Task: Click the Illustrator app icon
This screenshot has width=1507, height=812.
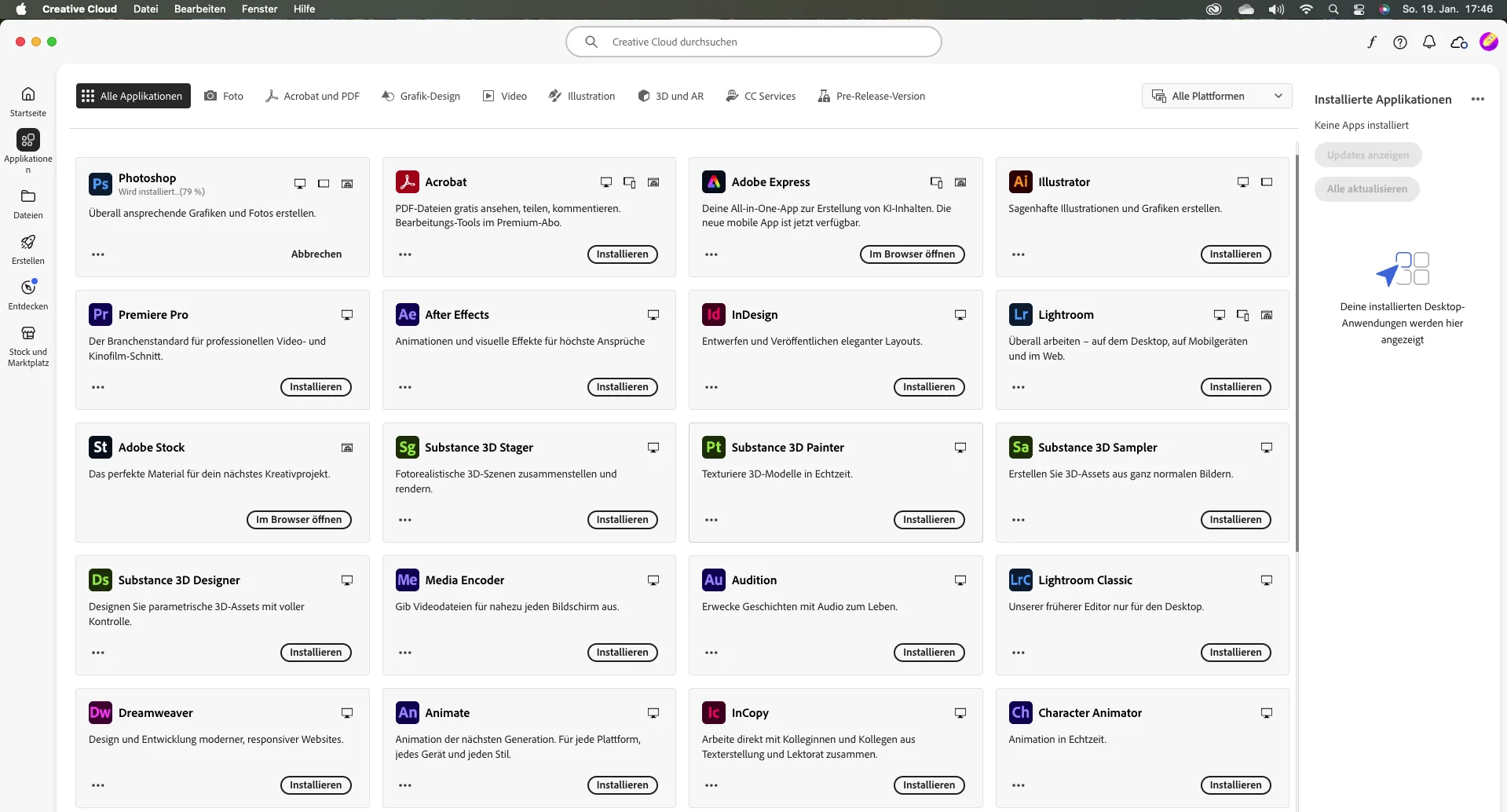Action: (x=1020, y=182)
